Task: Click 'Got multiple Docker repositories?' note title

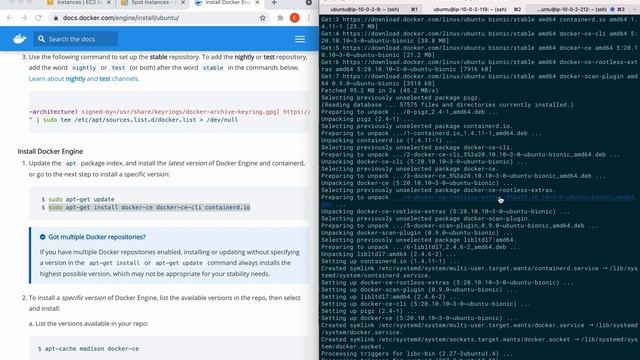Action: 97,237
